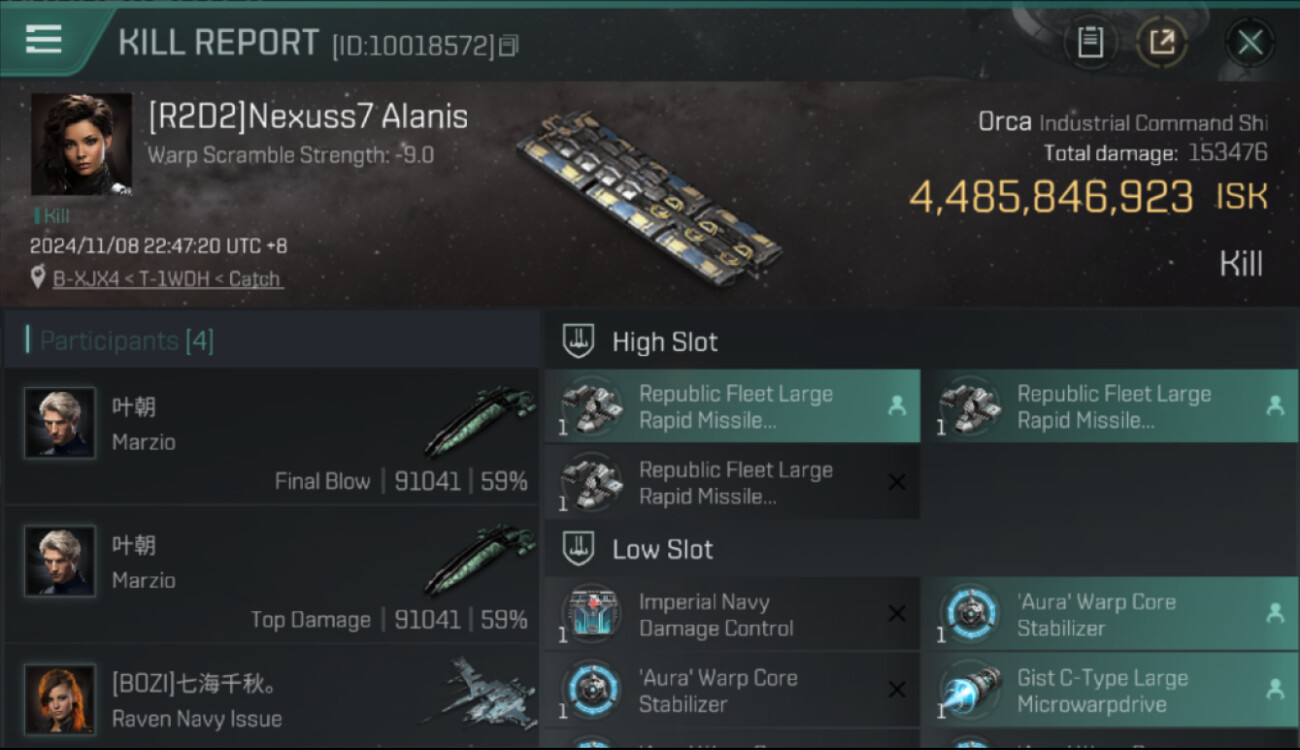Share the kill report externally
This screenshot has width=1300, height=750.
coord(1162,43)
